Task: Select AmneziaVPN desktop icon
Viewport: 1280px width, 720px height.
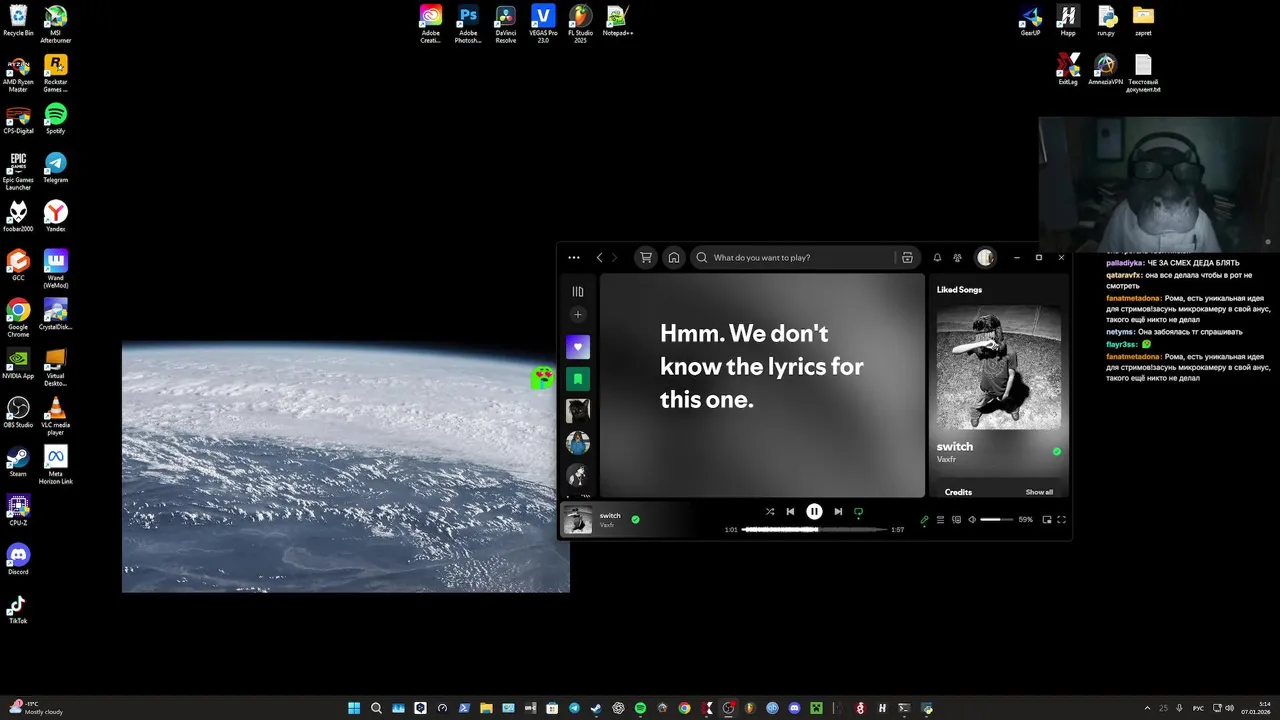Action: (x=1105, y=69)
